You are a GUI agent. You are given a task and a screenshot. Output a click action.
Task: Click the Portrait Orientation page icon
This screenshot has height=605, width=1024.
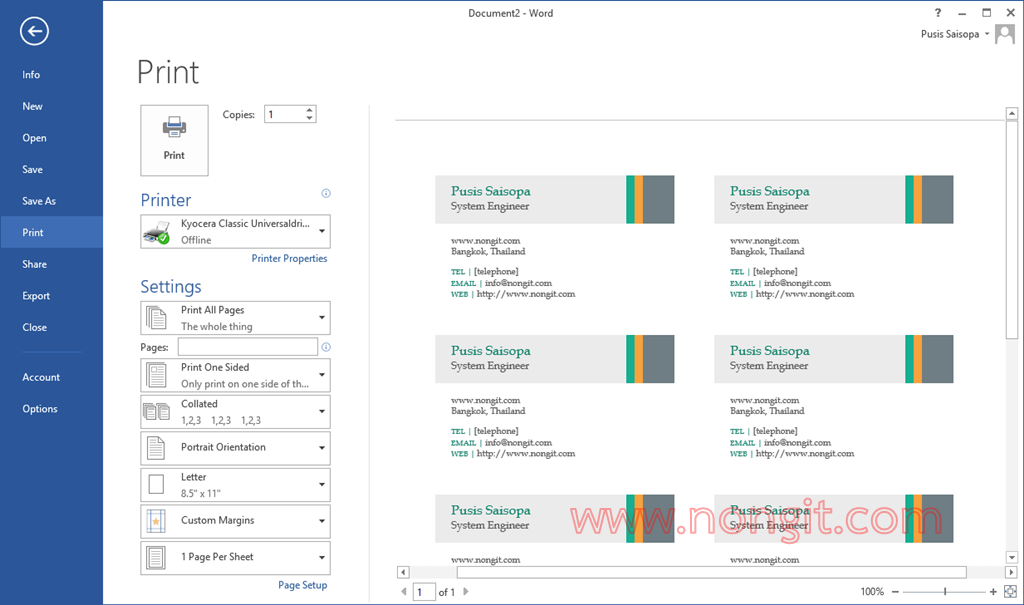[x=156, y=448]
